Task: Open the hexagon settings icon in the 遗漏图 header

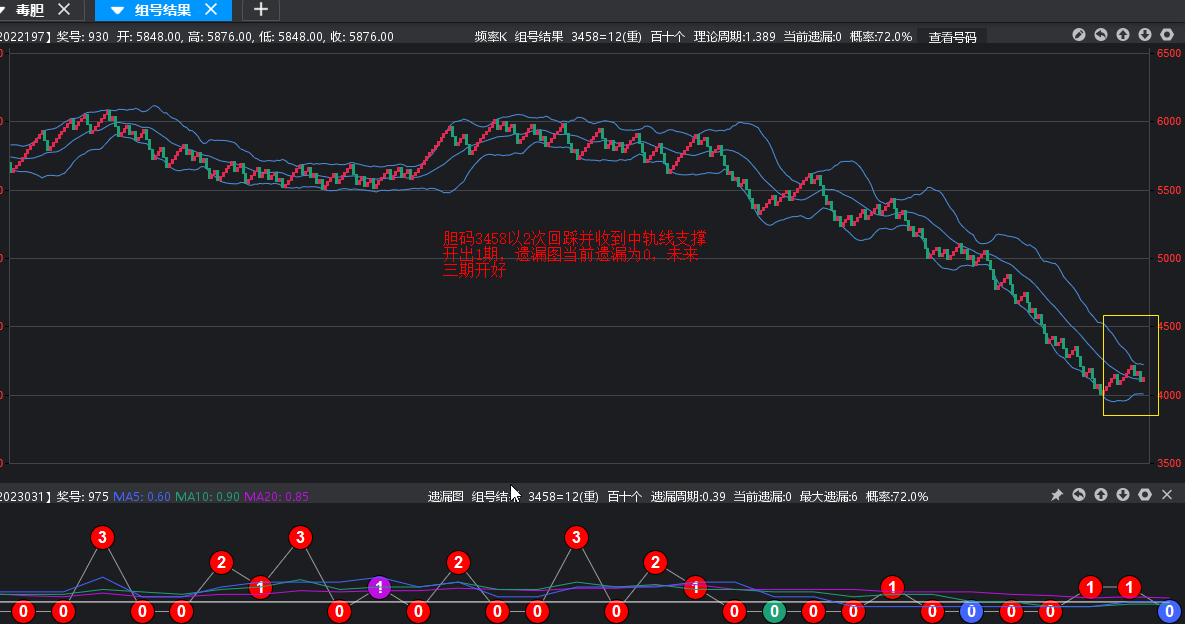Action: (1145, 495)
